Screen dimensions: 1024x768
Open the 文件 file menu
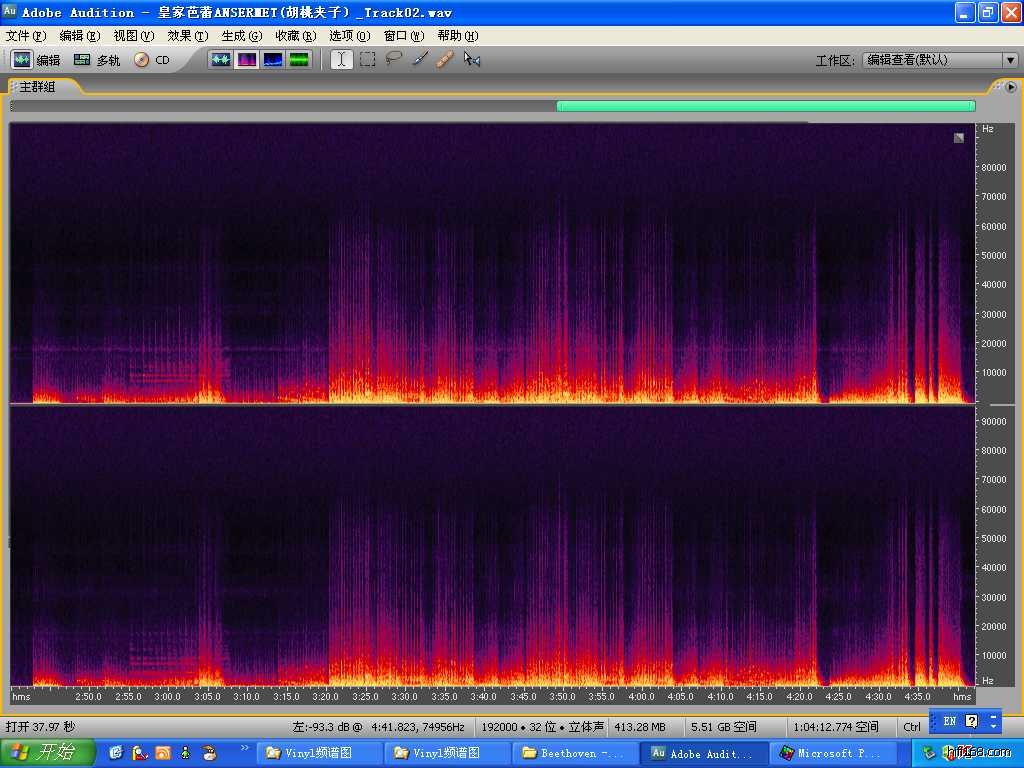25,36
